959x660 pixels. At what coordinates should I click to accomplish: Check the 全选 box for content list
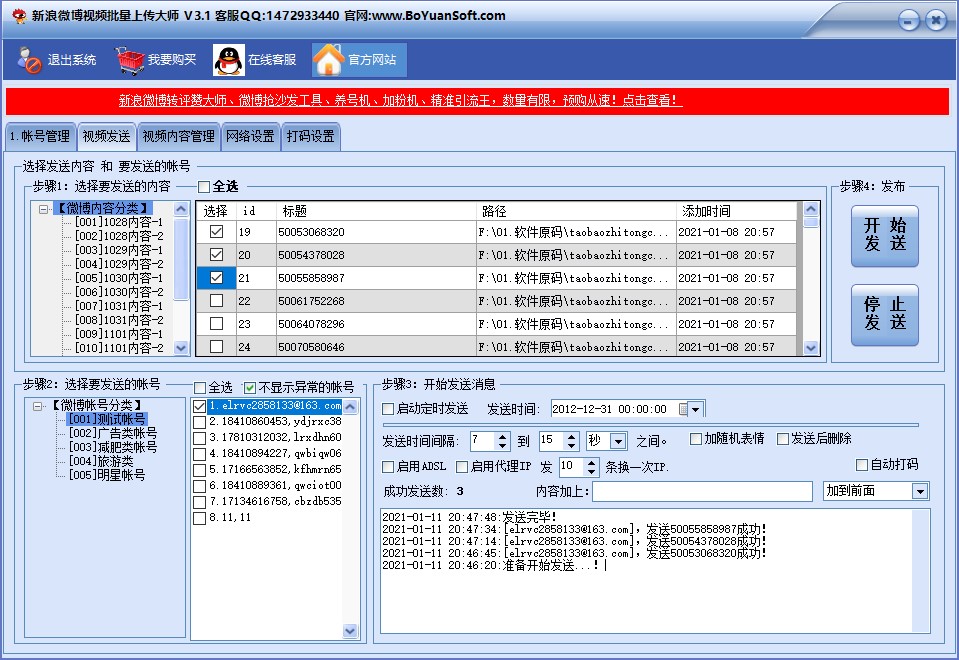[204, 187]
